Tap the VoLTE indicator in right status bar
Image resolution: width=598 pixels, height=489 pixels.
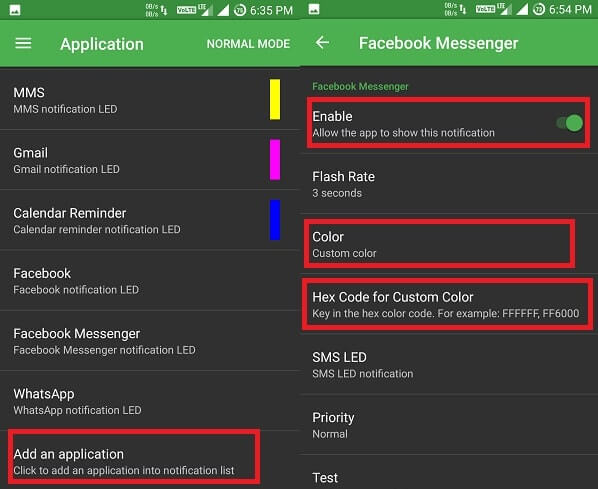coord(485,9)
